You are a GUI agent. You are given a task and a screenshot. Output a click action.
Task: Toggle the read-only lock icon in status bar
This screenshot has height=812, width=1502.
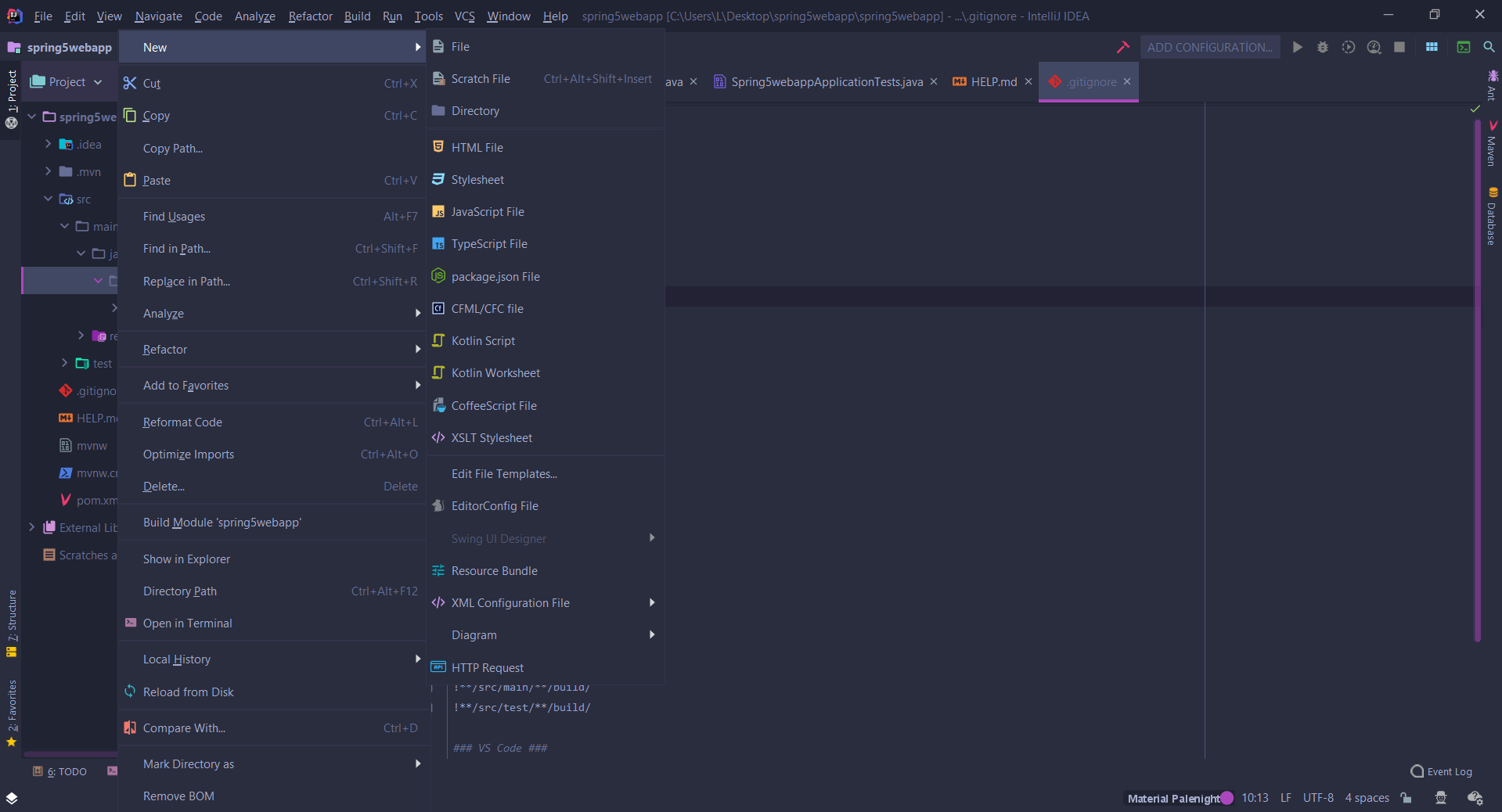[x=1407, y=798]
